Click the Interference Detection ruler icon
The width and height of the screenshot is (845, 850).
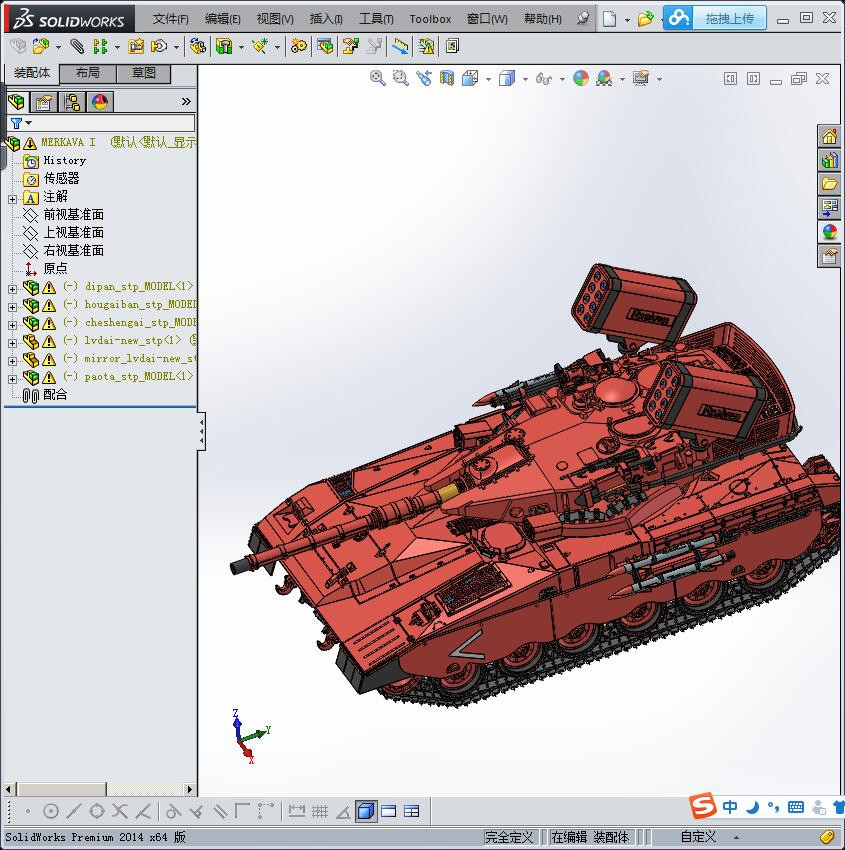click(x=401, y=47)
